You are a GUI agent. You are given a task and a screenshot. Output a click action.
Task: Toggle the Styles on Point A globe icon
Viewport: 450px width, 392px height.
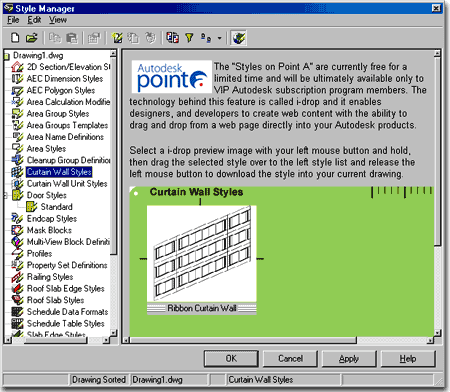tap(239, 38)
